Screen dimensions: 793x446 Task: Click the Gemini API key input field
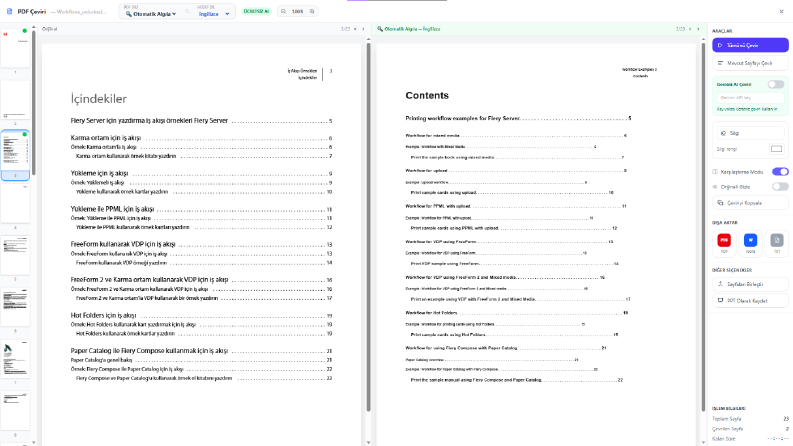point(750,97)
